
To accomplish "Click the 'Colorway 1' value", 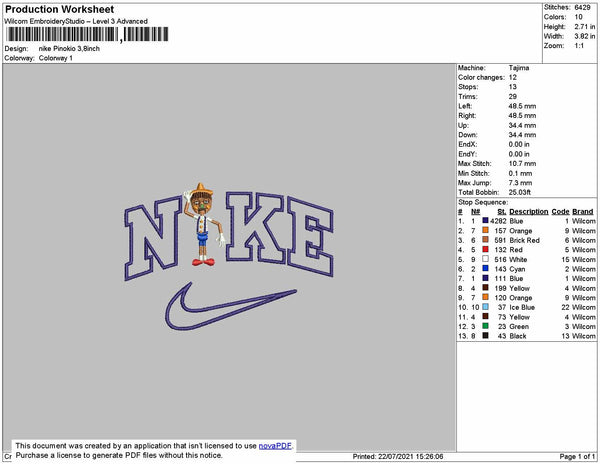I will (55, 58).
